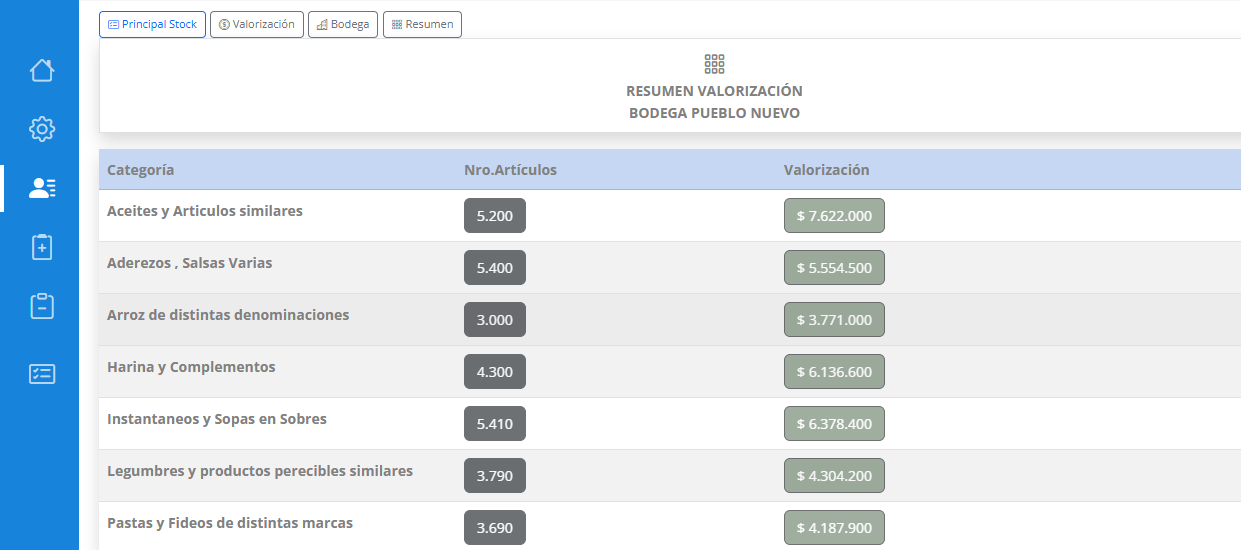Viewport: 1241px width, 550px height.
Task: Open the clipboard plus icon in sidebar
Action: pos(41,247)
